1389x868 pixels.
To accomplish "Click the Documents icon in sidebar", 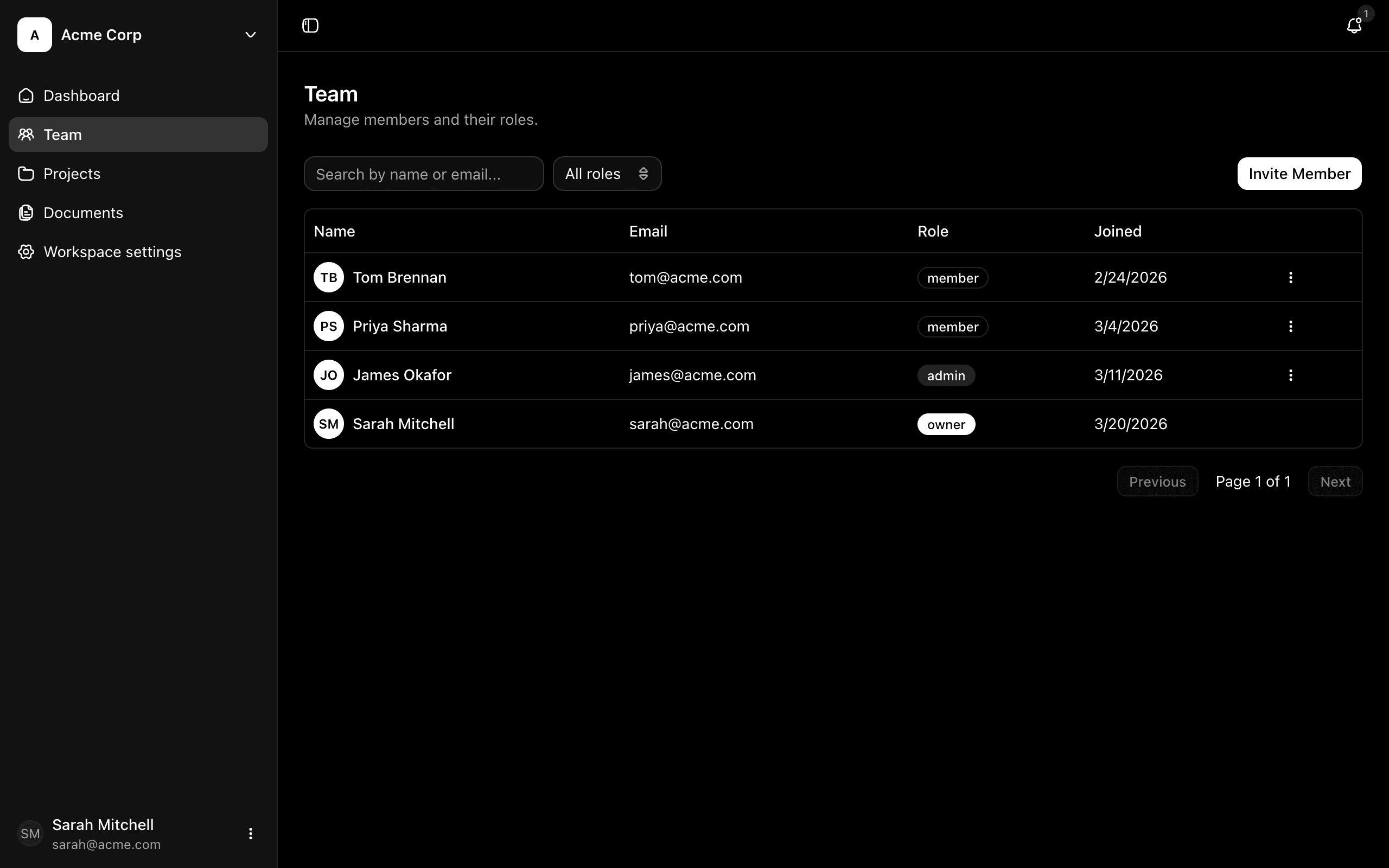I will coord(26,213).
